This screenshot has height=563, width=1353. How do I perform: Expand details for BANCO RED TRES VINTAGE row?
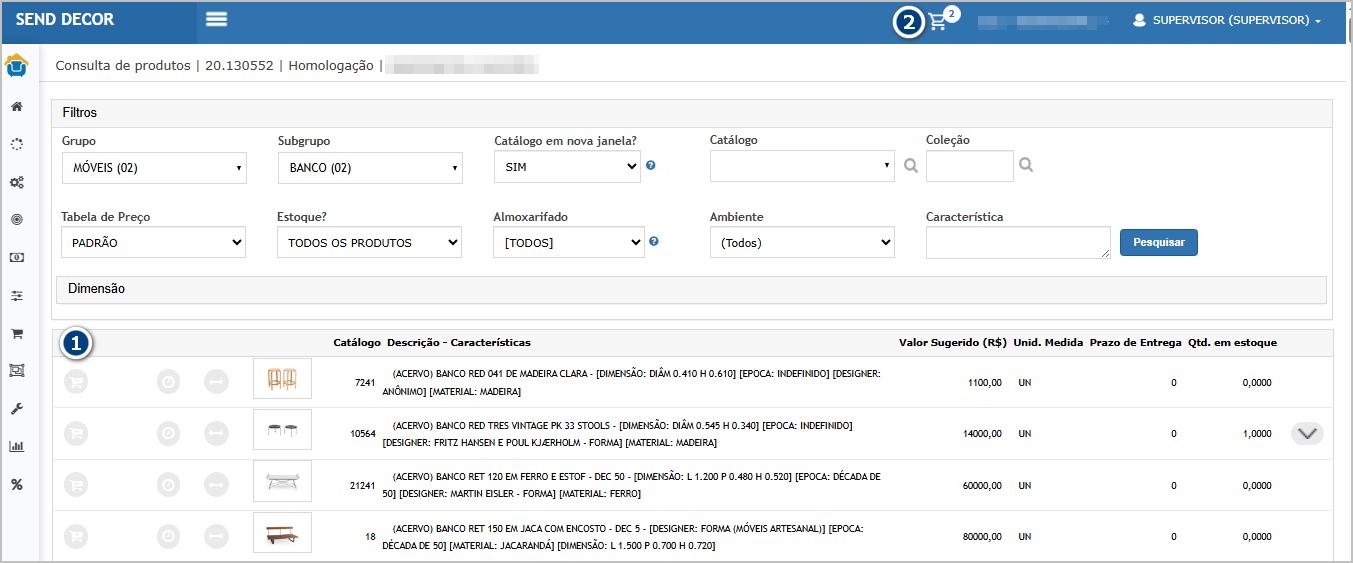click(x=1307, y=433)
